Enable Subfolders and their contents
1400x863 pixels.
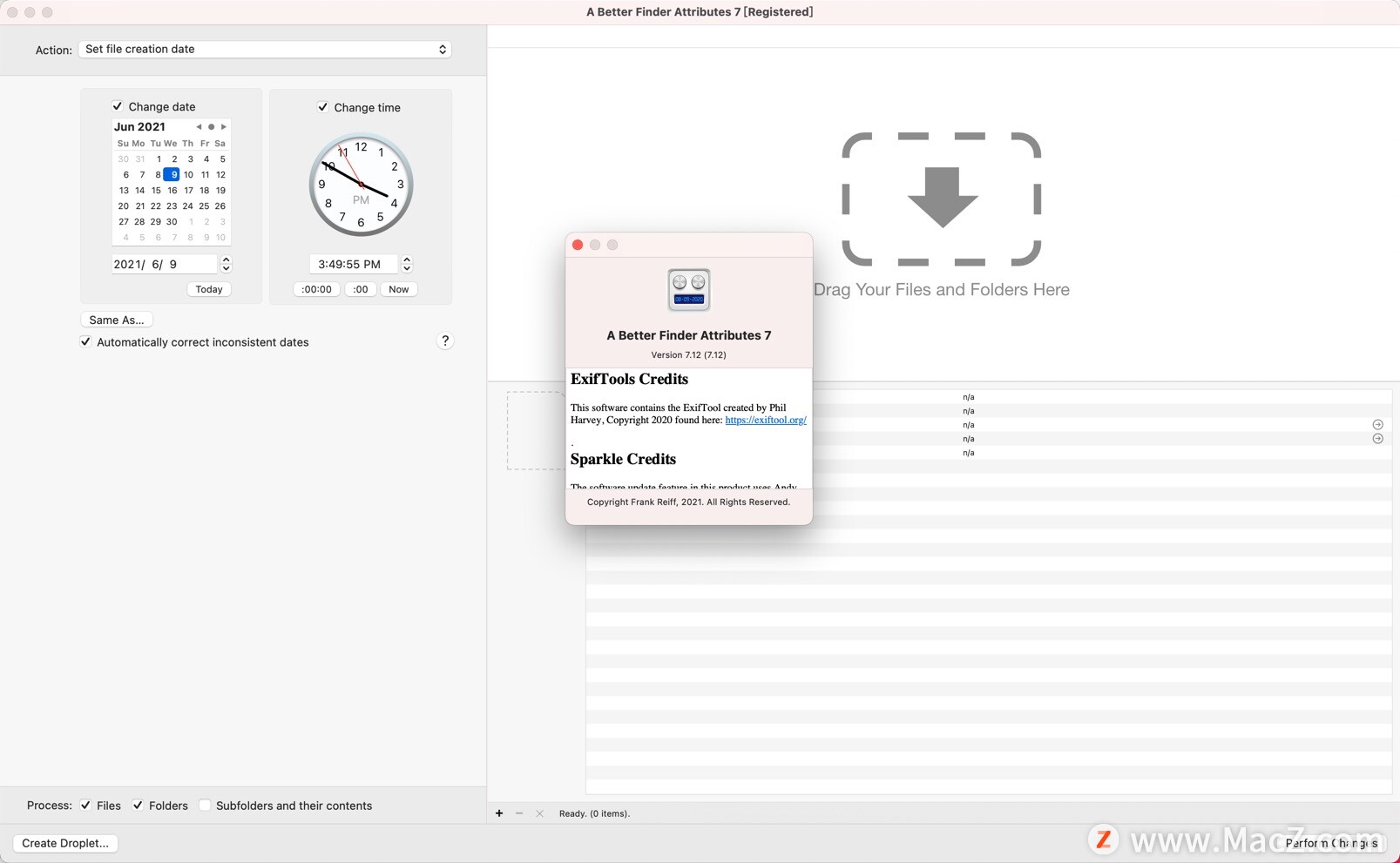coord(205,806)
